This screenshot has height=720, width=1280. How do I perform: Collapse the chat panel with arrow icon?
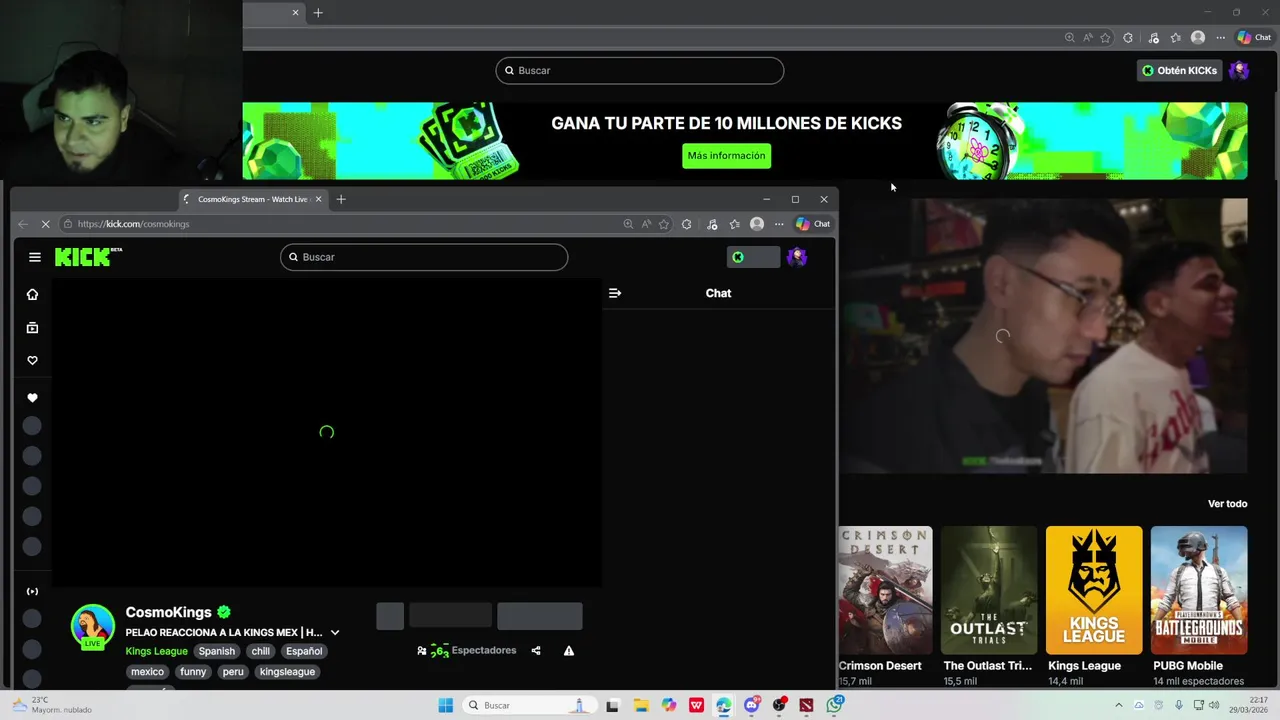click(615, 293)
